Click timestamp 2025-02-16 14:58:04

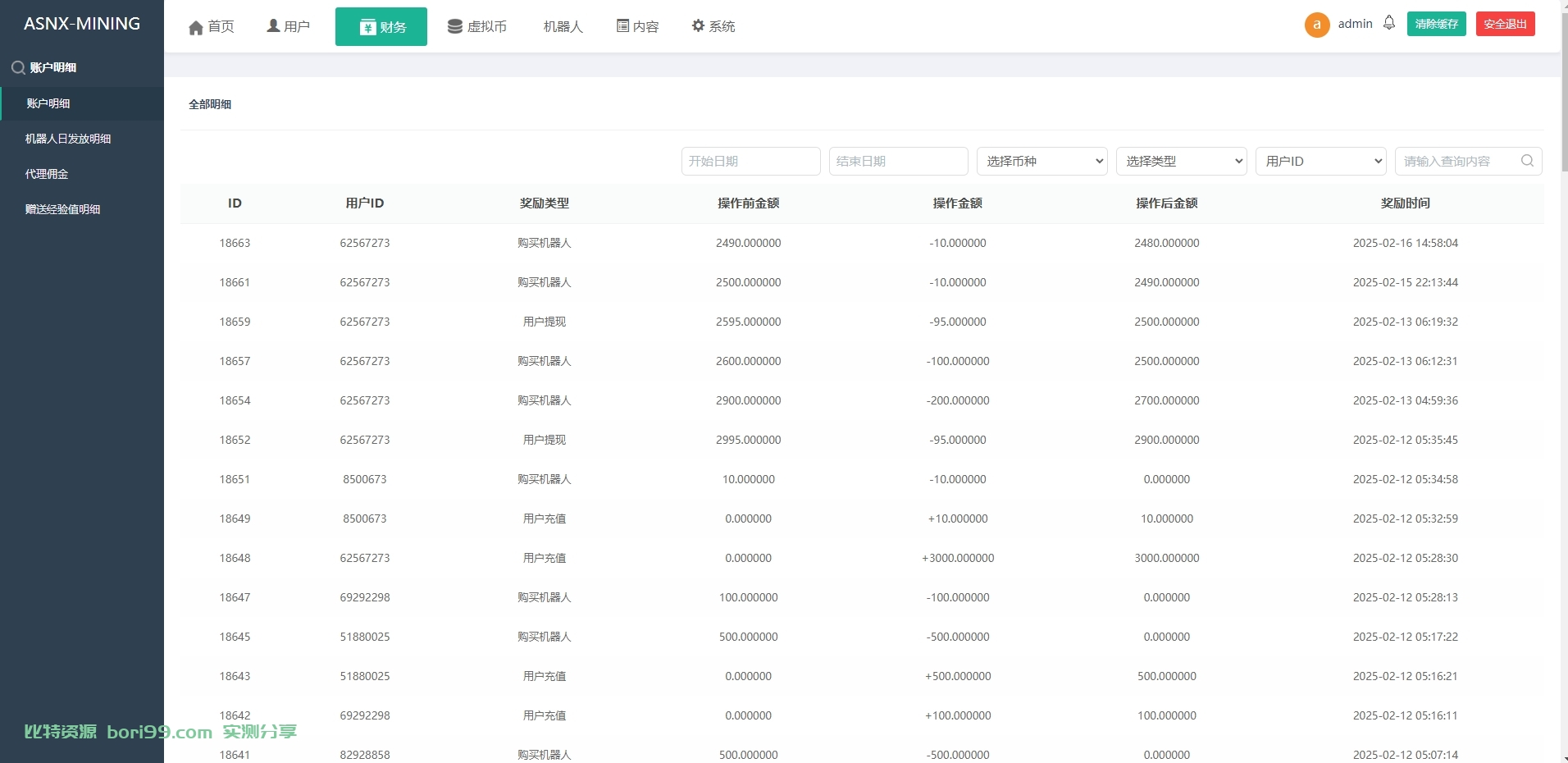point(1406,243)
